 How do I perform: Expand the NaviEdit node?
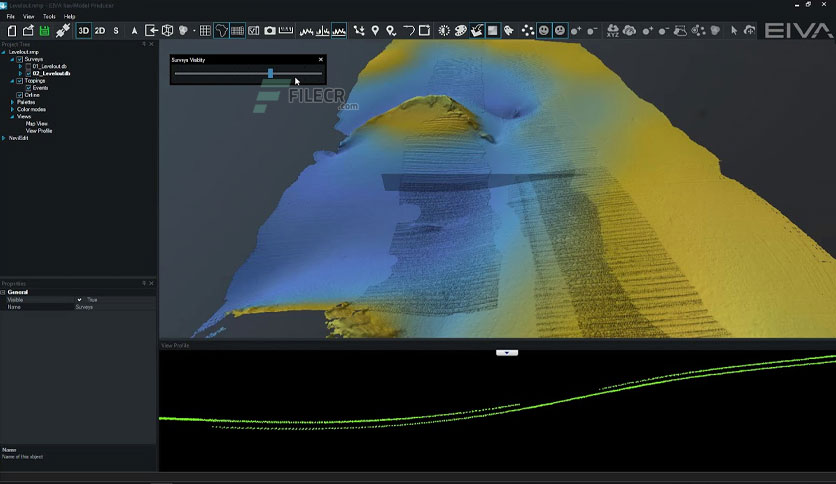coord(4,138)
